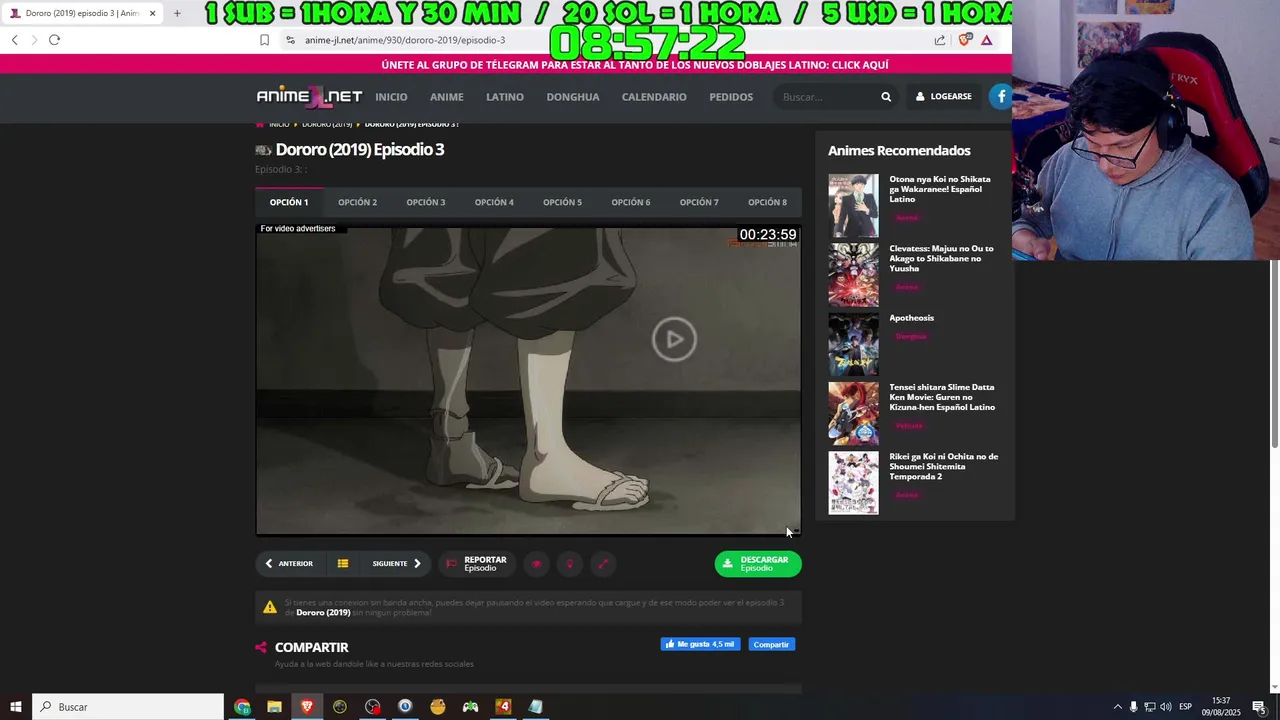Image resolution: width=1280 pixels, height=720 pixels.
Task: Close the Dororo episode 3 tab
Action: 152,13
